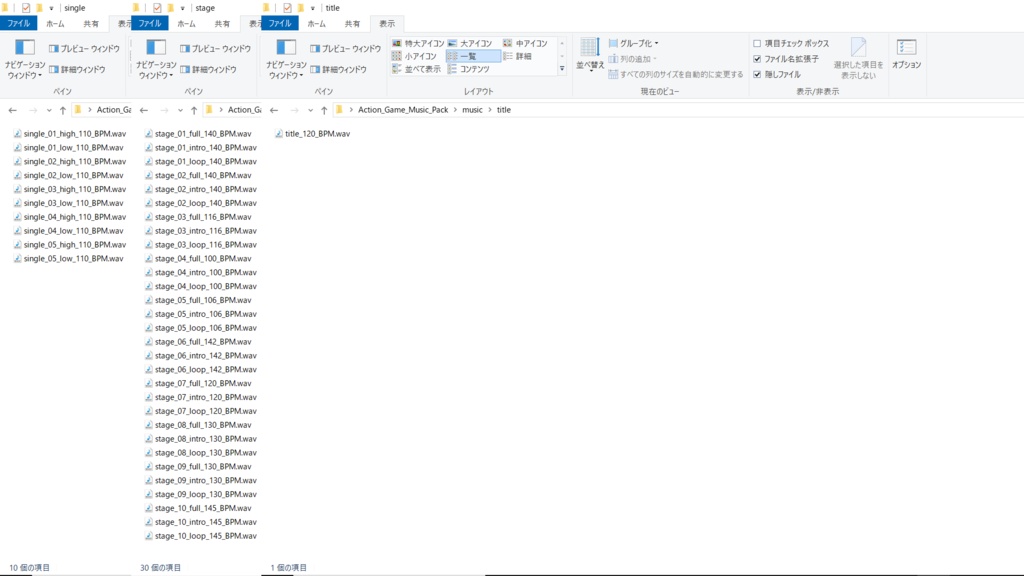Click the stage_08_intro_130_BPM.wav file icon
Screen dimensions: 1024x576
pyautogui.click(x=149, y=439)
